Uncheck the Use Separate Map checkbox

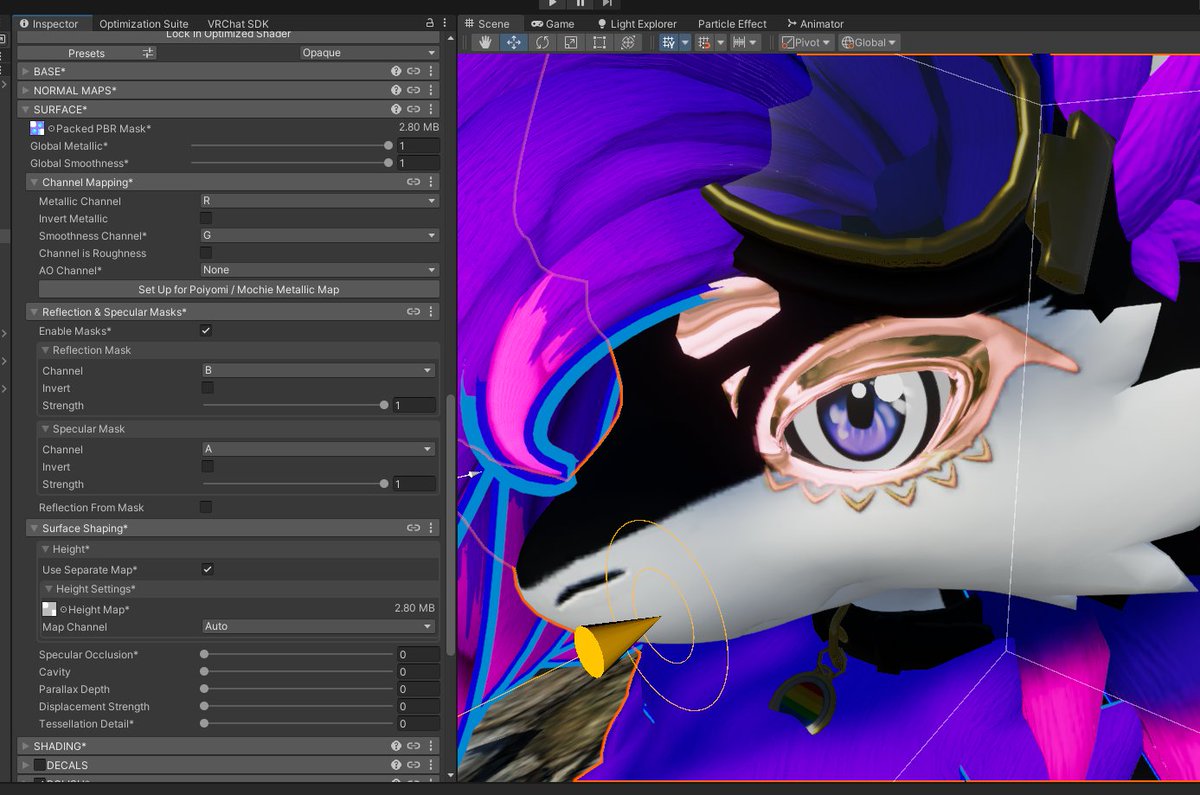(x=208, y=569)
